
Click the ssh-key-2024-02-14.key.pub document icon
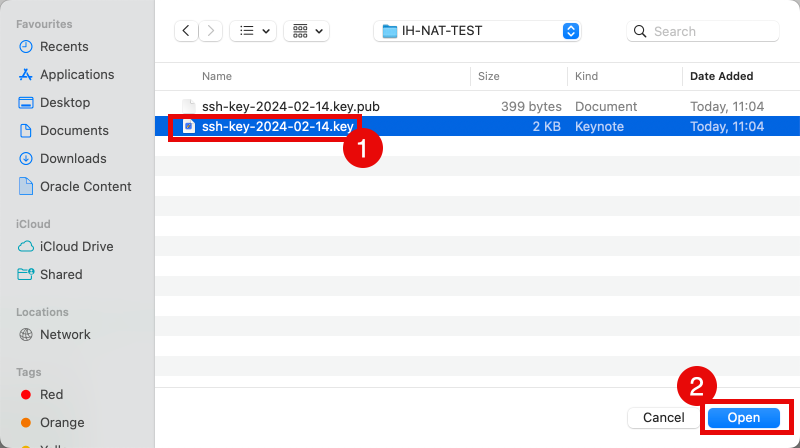[189, 106]
